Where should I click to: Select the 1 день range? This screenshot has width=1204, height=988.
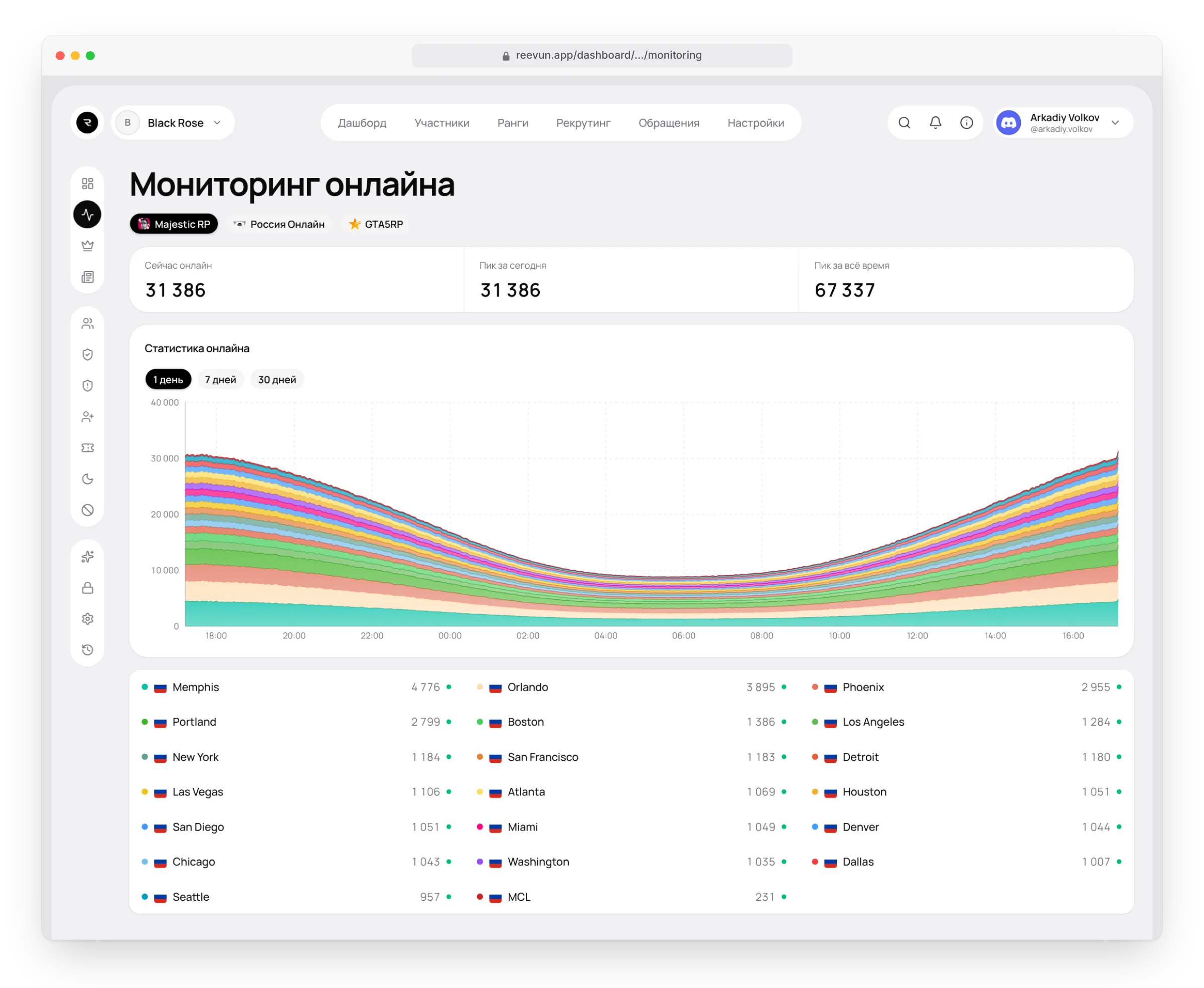[x=168, y=380]
